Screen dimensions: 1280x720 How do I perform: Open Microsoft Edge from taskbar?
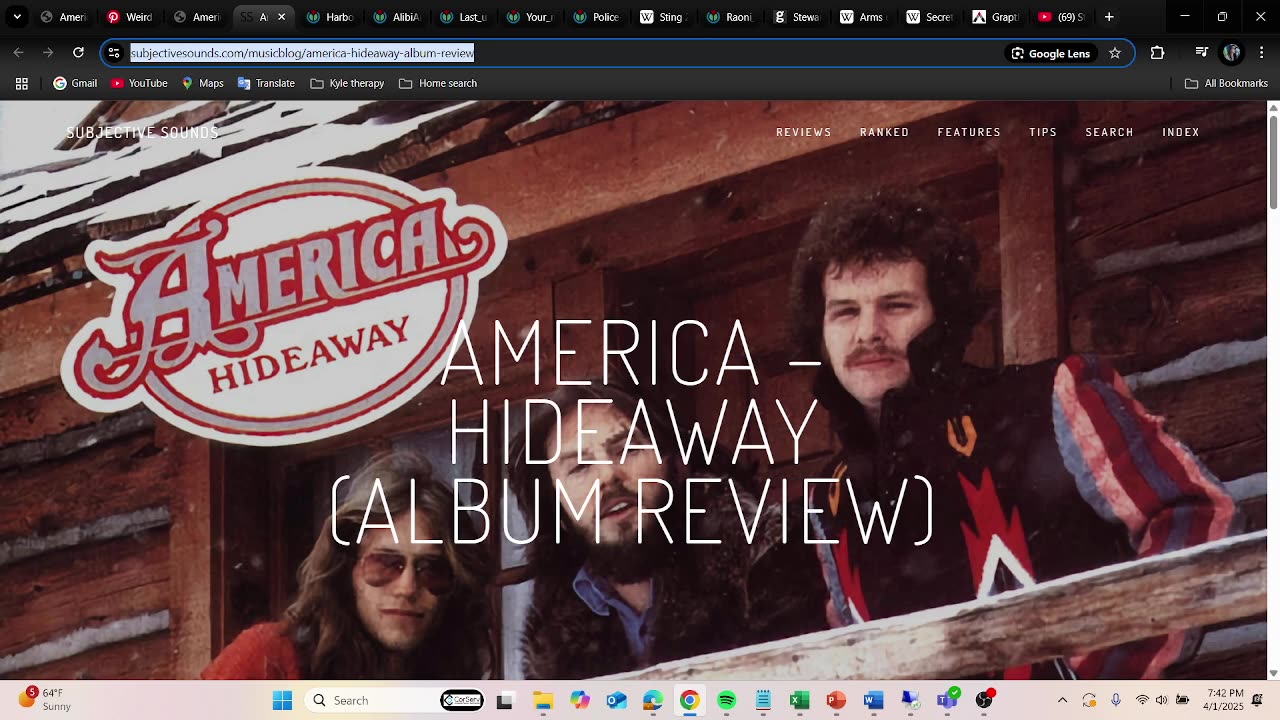(653, 700)
